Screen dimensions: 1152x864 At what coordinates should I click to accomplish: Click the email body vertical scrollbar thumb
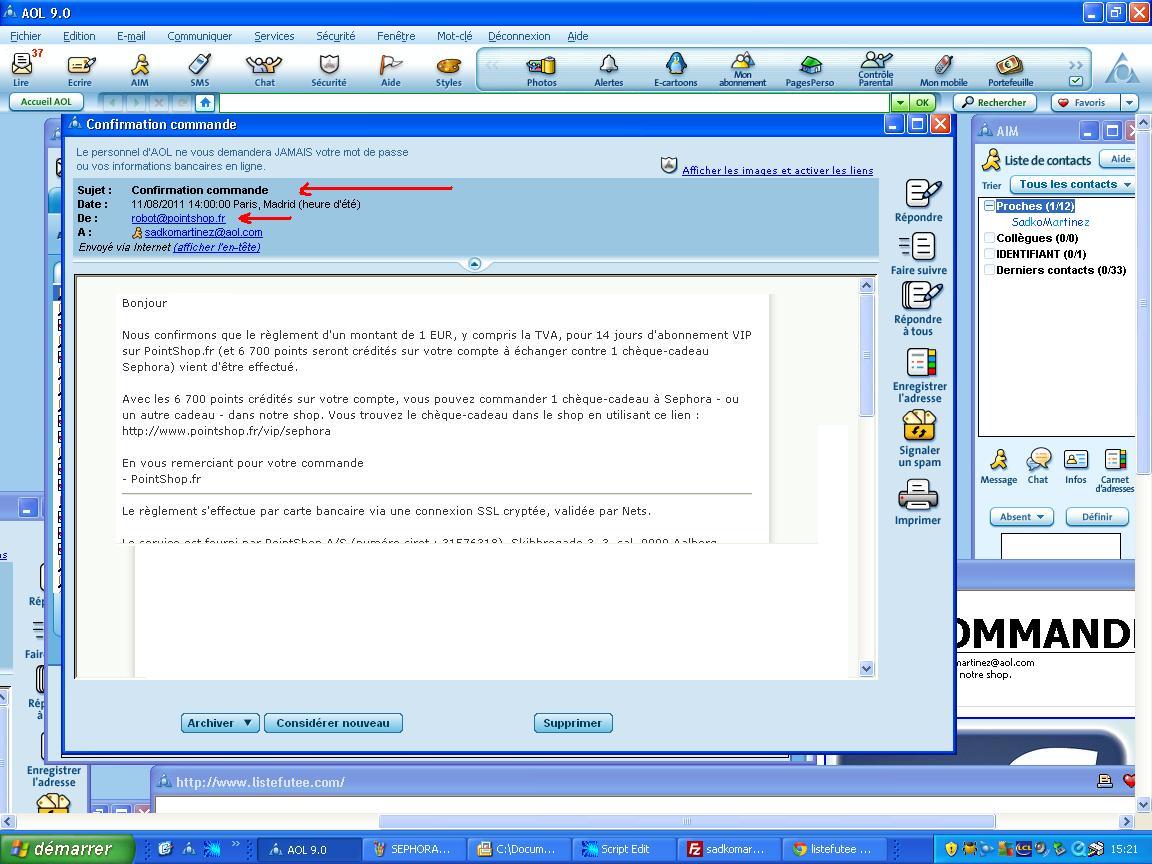click(x=866, y=355)
